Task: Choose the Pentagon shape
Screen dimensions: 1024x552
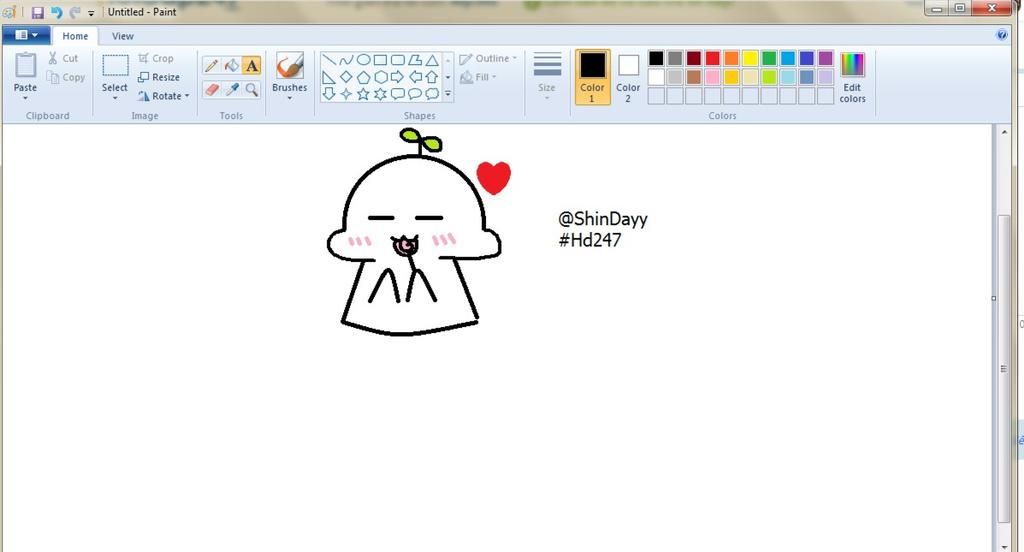Action: (363, 77)
